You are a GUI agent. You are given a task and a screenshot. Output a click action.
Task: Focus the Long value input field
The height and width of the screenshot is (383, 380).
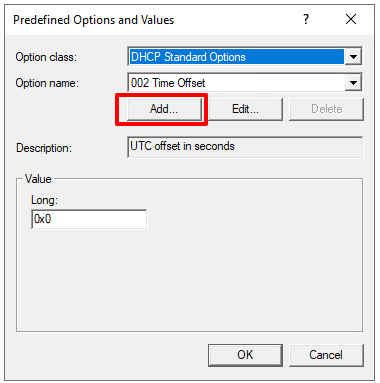click(x=89, y=219)
